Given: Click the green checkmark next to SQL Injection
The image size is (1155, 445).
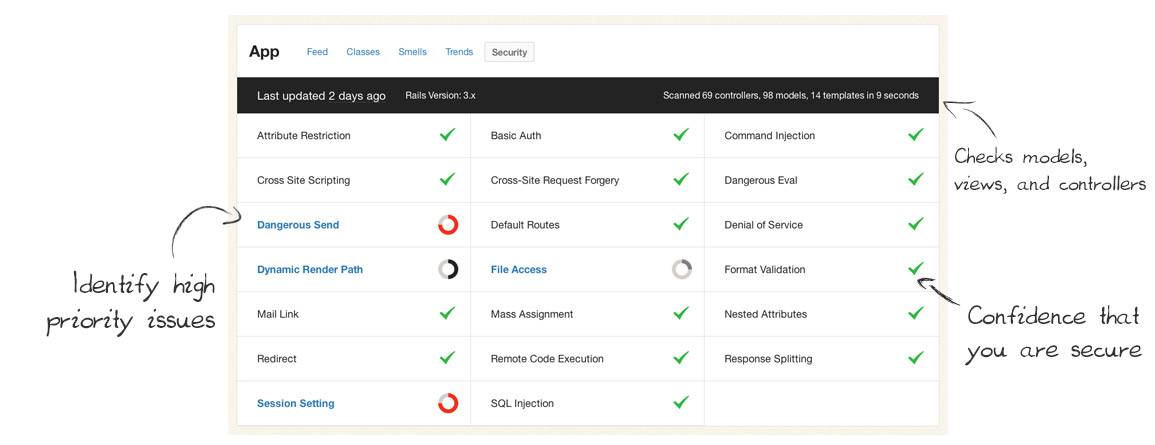Looking at the screenshot, I should point(681,402).
